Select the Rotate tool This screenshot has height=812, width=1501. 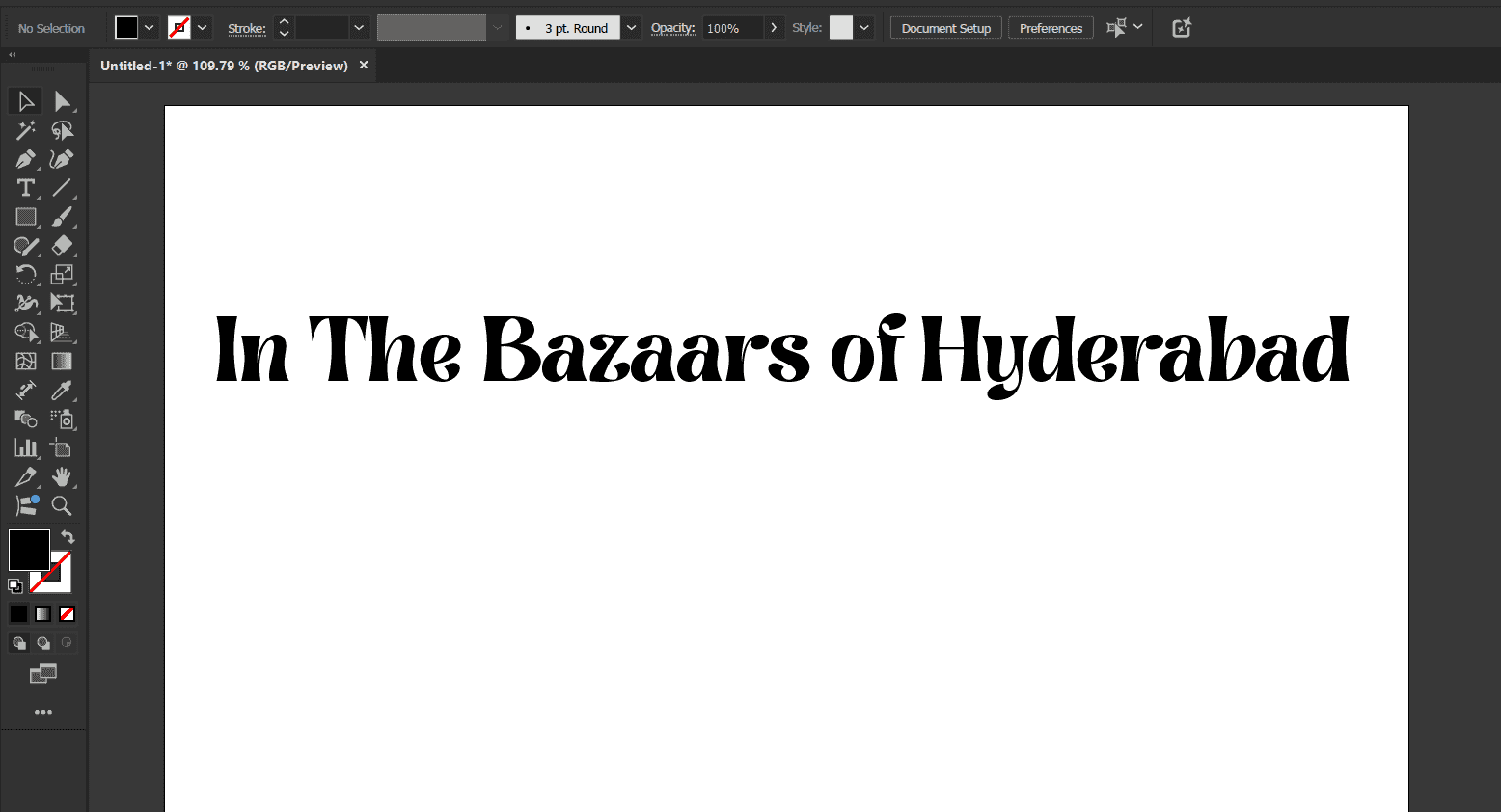[x=26, y=275]
